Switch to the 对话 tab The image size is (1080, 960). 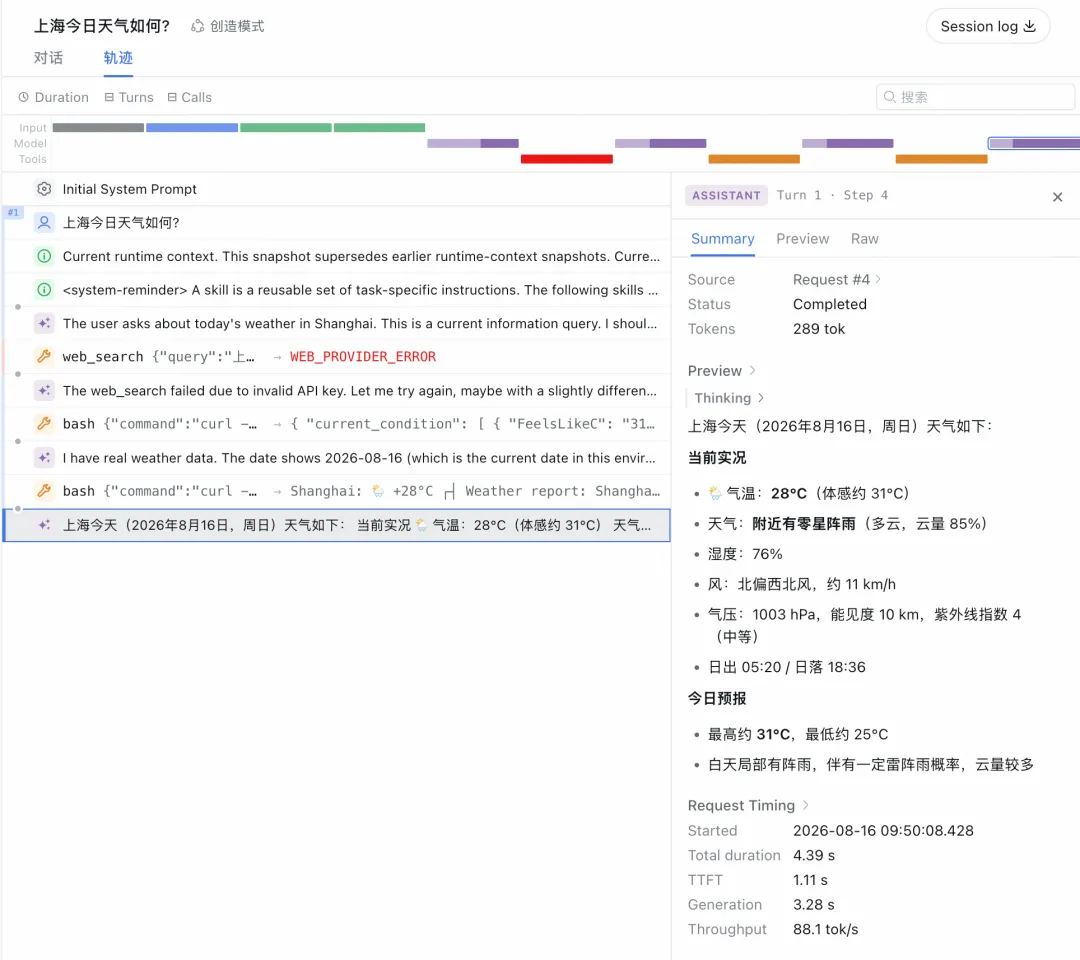(48, 58)
